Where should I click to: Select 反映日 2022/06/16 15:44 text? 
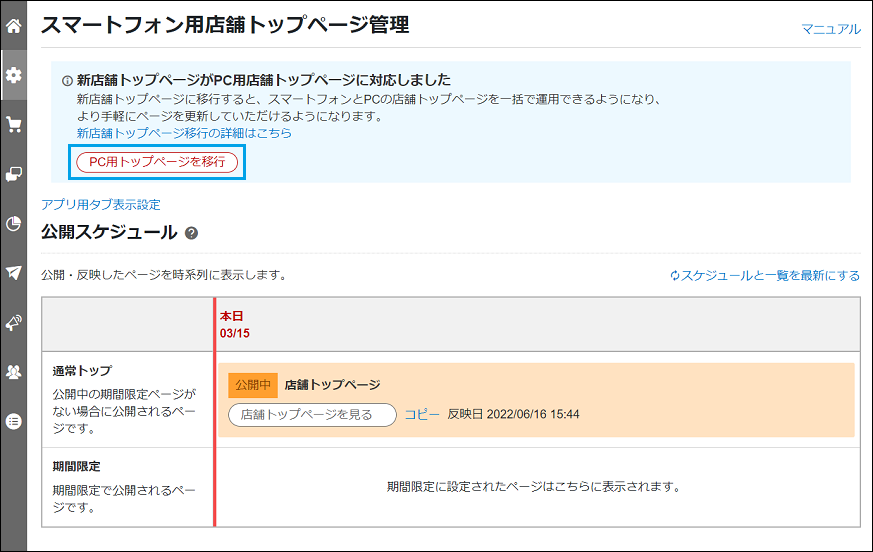click(x=513, y=414)
